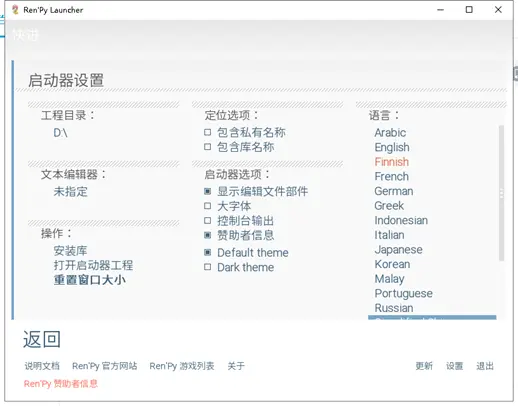Choose French language
Viewport: 518px width, 406px height.
point(391,176)
